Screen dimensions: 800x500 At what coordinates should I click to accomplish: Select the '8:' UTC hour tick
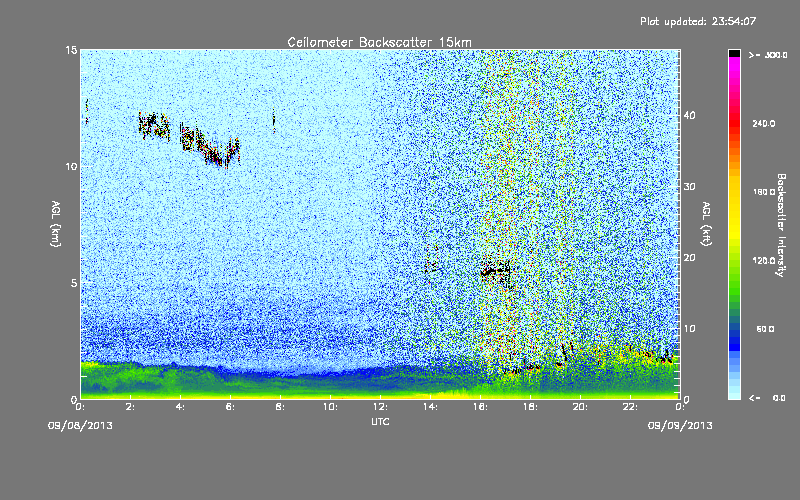pos(281,407)
